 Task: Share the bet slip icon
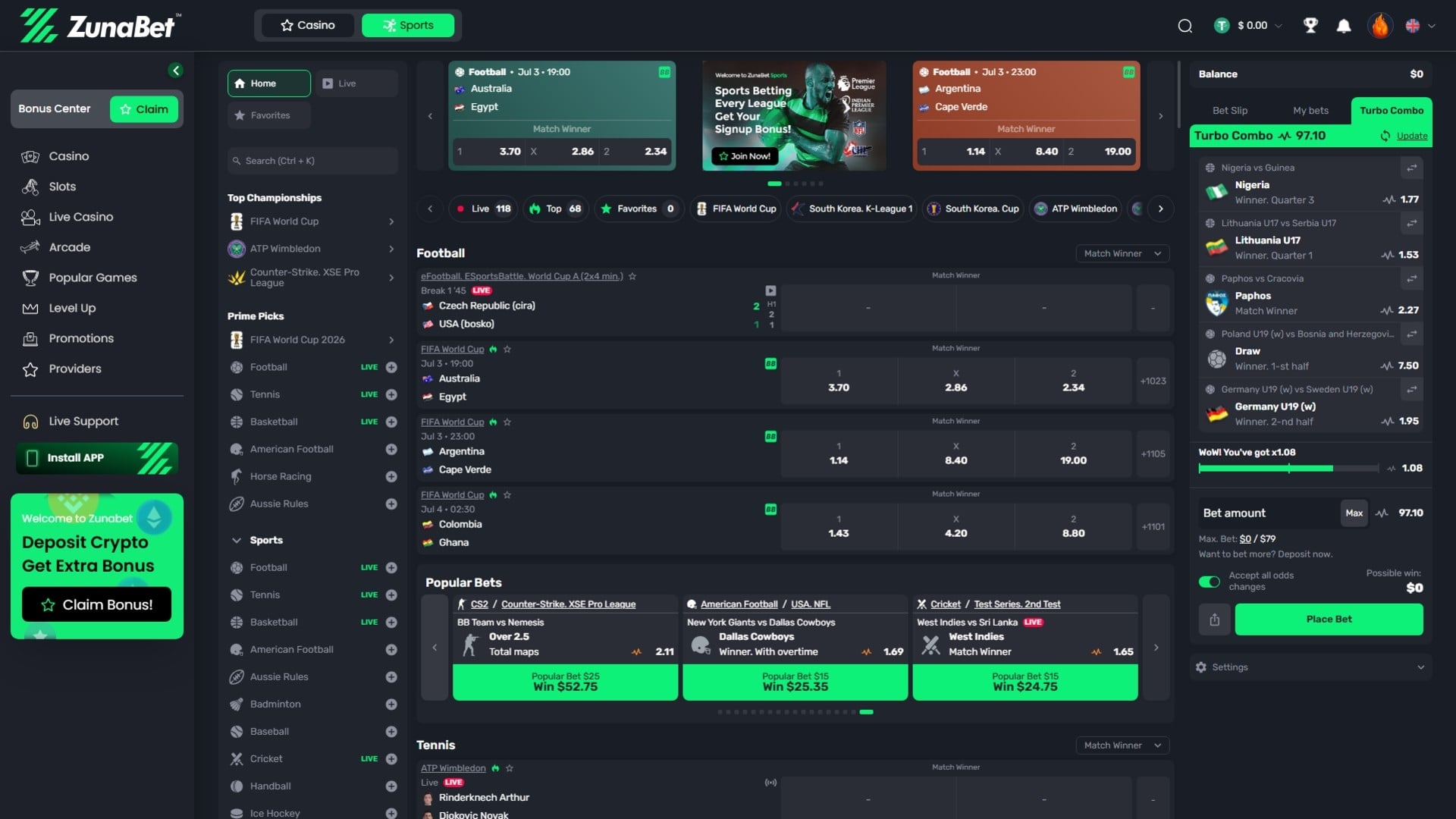(1214, 620)
